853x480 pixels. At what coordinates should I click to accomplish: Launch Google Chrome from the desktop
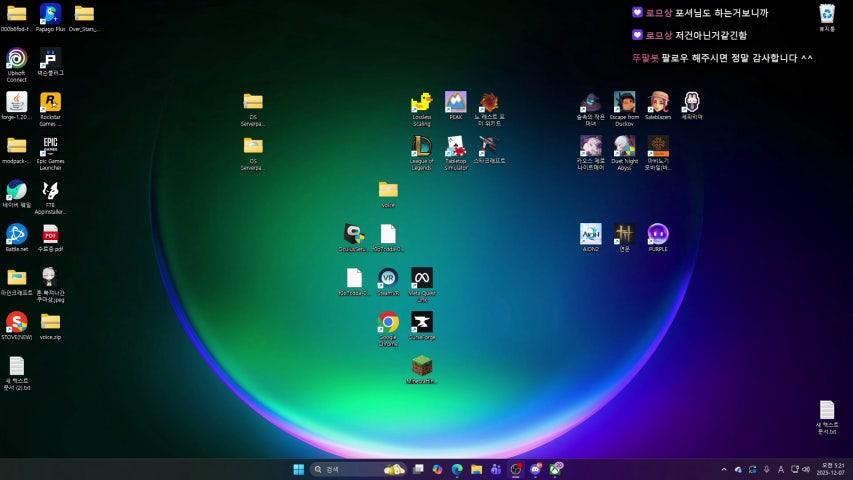tap(388, 322)
